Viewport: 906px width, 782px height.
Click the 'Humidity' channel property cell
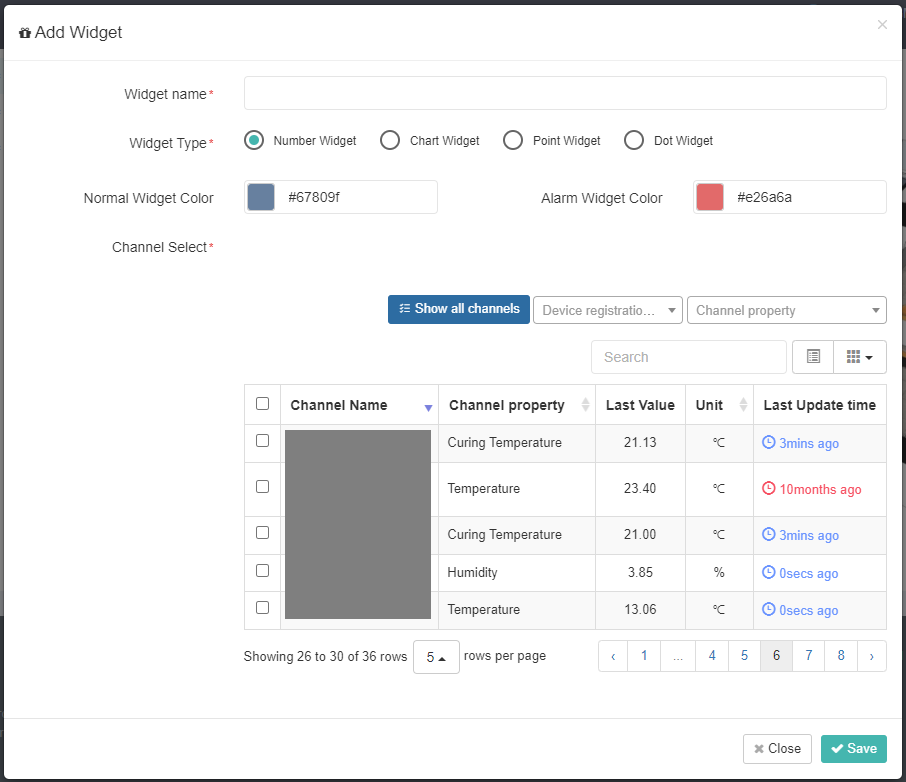tap(517, 573)
